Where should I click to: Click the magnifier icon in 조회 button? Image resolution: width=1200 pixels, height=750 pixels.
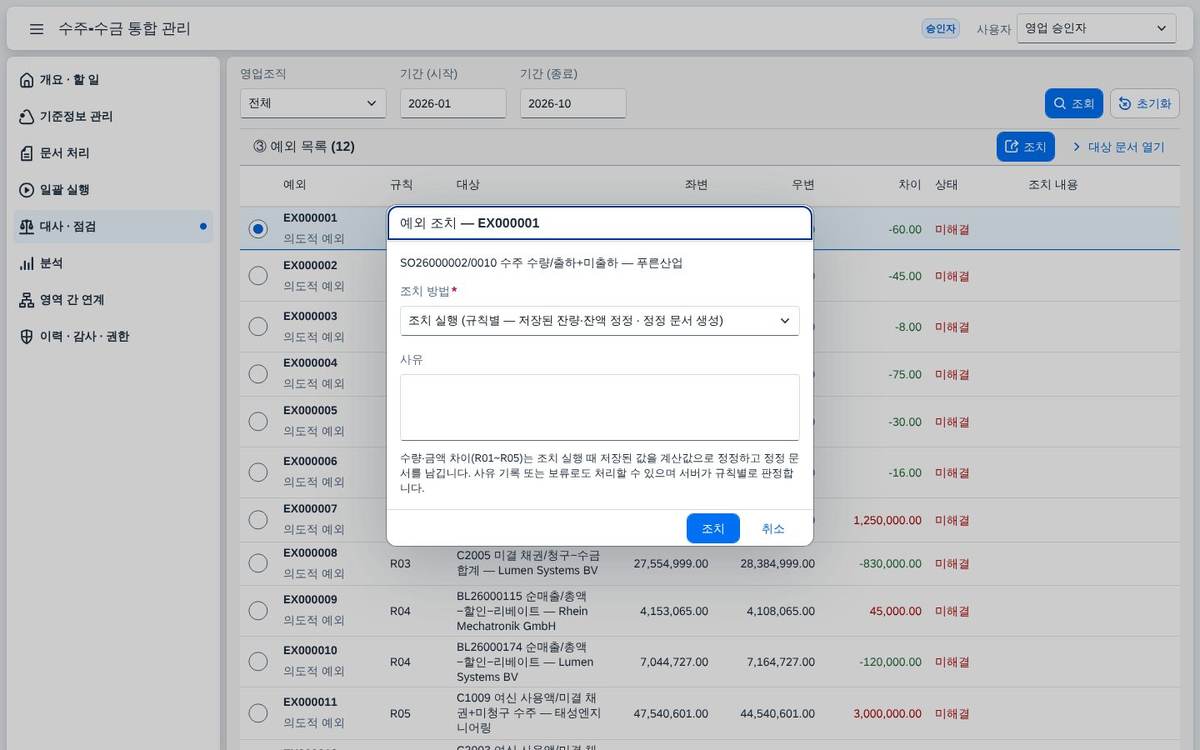click(1060, 103)
